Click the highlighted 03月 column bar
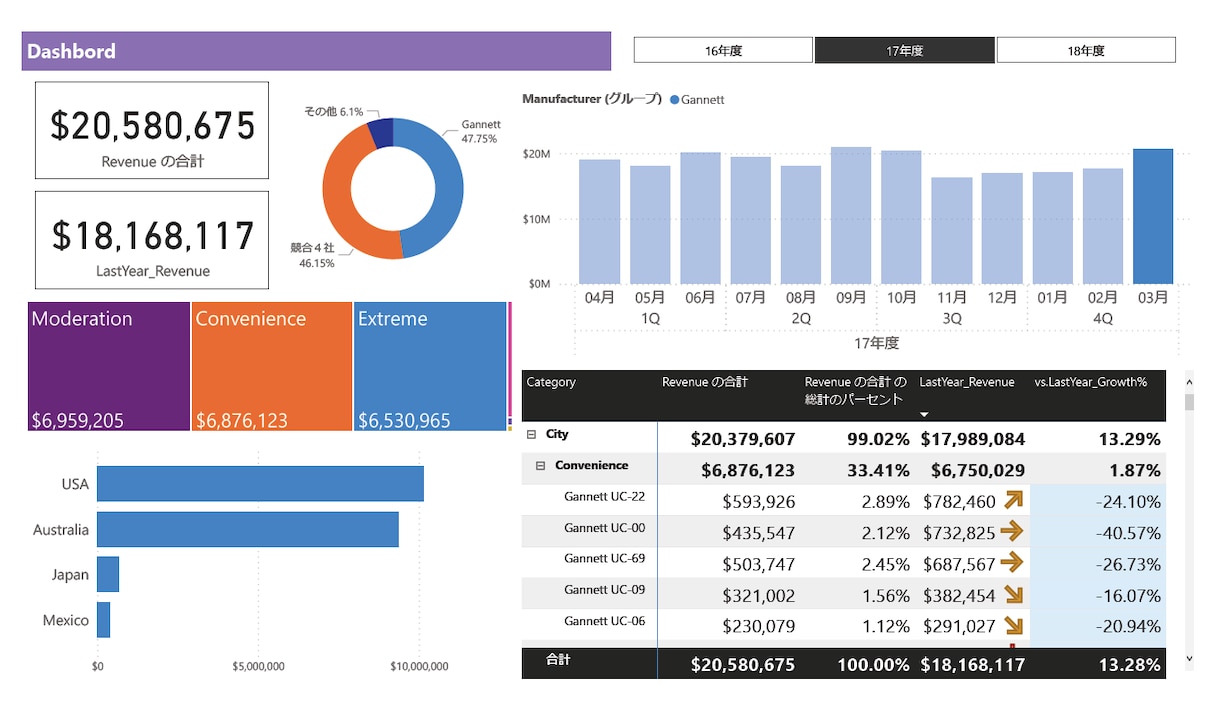Viewport: 1220px width, 705px height. pos(1153,216)
